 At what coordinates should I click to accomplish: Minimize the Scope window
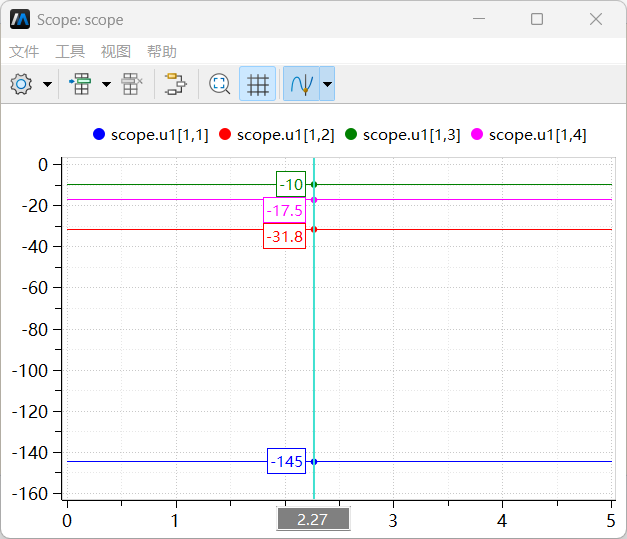[x=479, y=19]
